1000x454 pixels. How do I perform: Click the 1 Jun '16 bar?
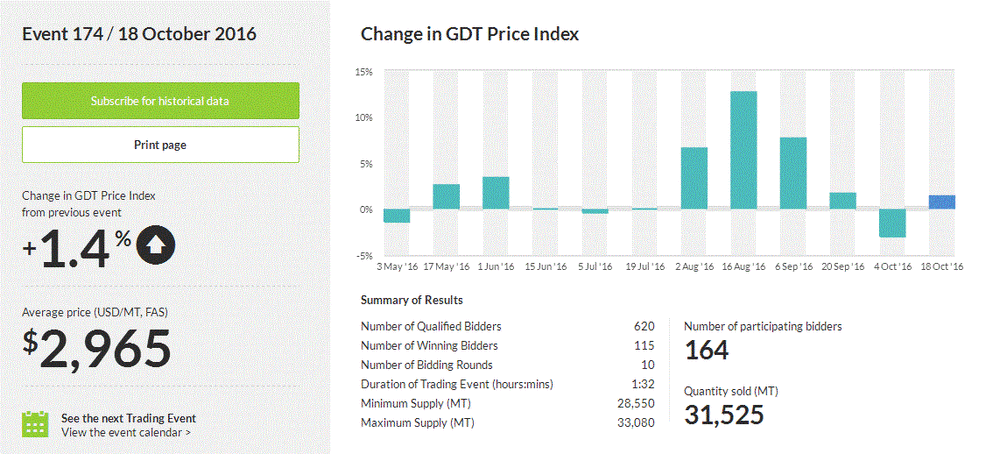point(496,193)
